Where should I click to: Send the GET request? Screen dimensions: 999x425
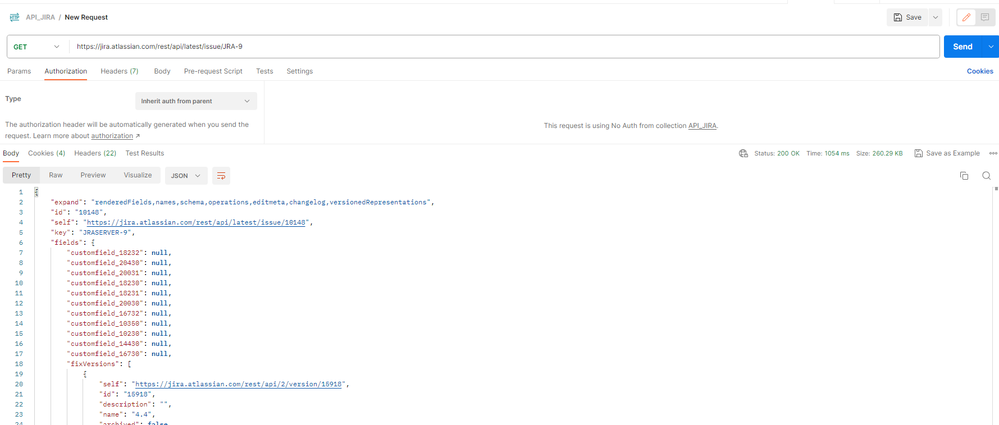pyautogui.click(x=963, y=47)
